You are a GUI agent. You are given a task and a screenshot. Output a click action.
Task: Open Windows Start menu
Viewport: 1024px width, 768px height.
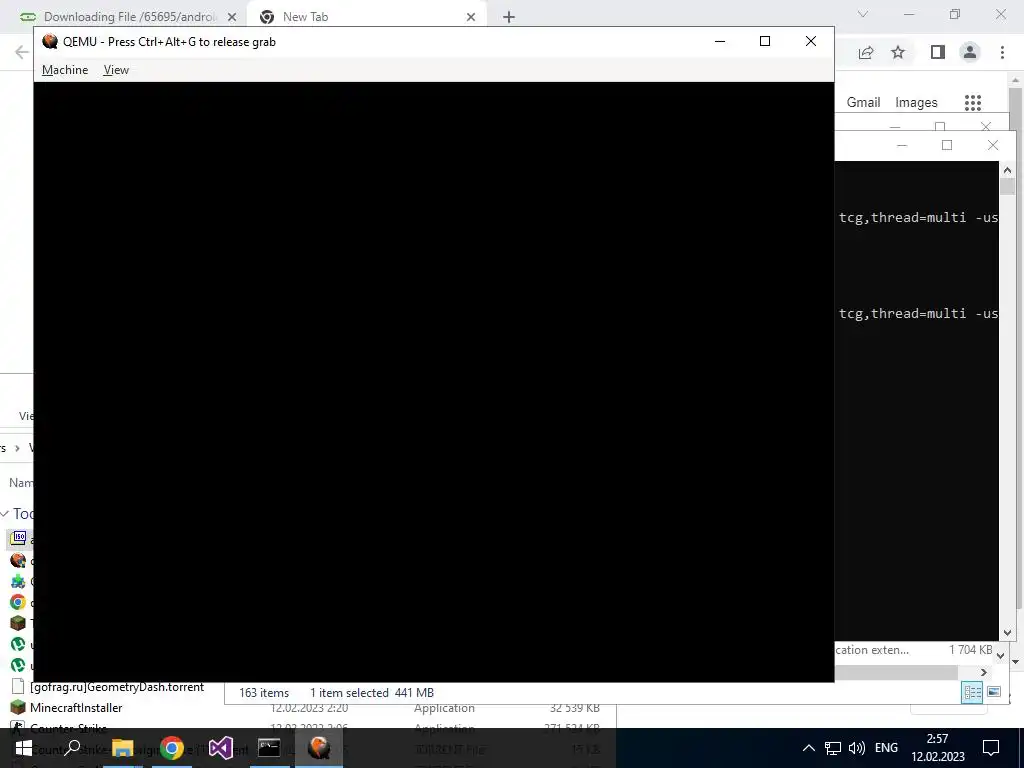pos(23,748)
